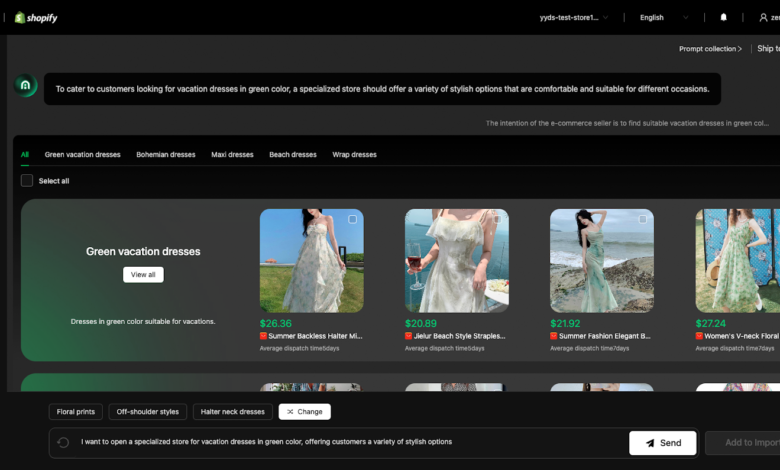Open the notifications bell
Image resolution: width=780 pixels, height=470 pixels.
[x=724, y=17]
